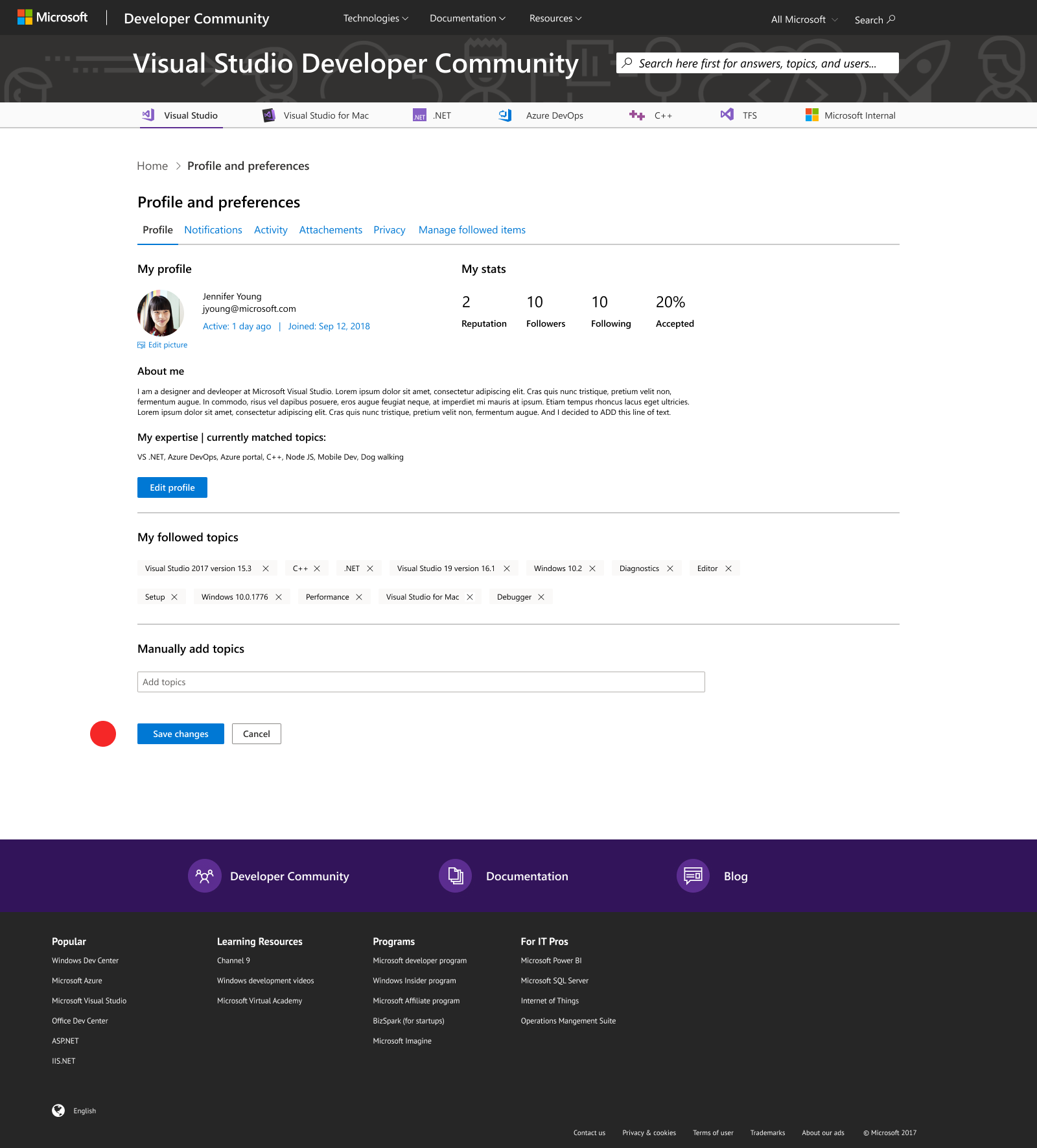Open the IIS.NET footer link
This screenshot has height=1148, width=1037.
64,1061
